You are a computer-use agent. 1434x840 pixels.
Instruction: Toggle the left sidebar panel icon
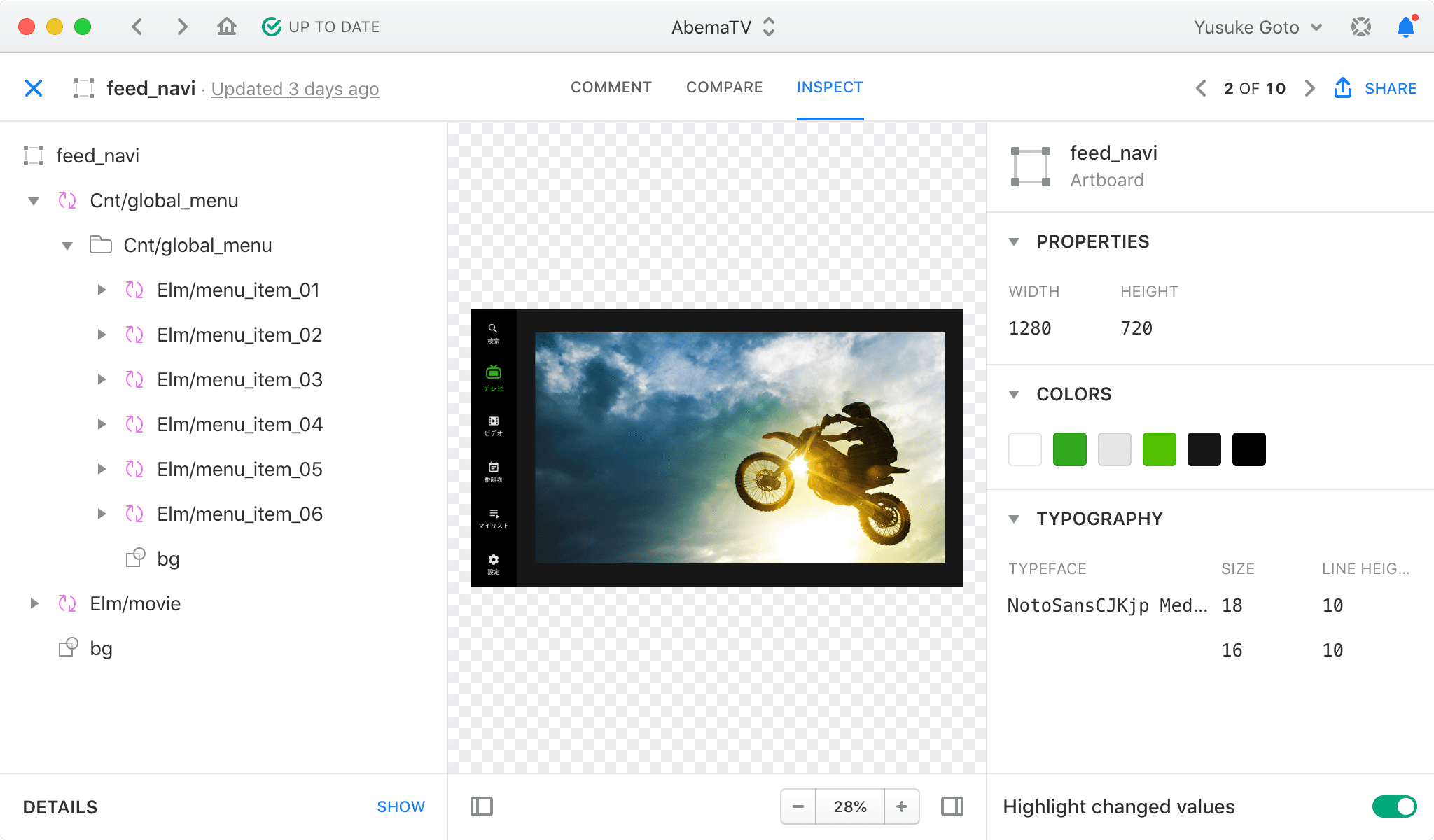[x=482, y=806]
